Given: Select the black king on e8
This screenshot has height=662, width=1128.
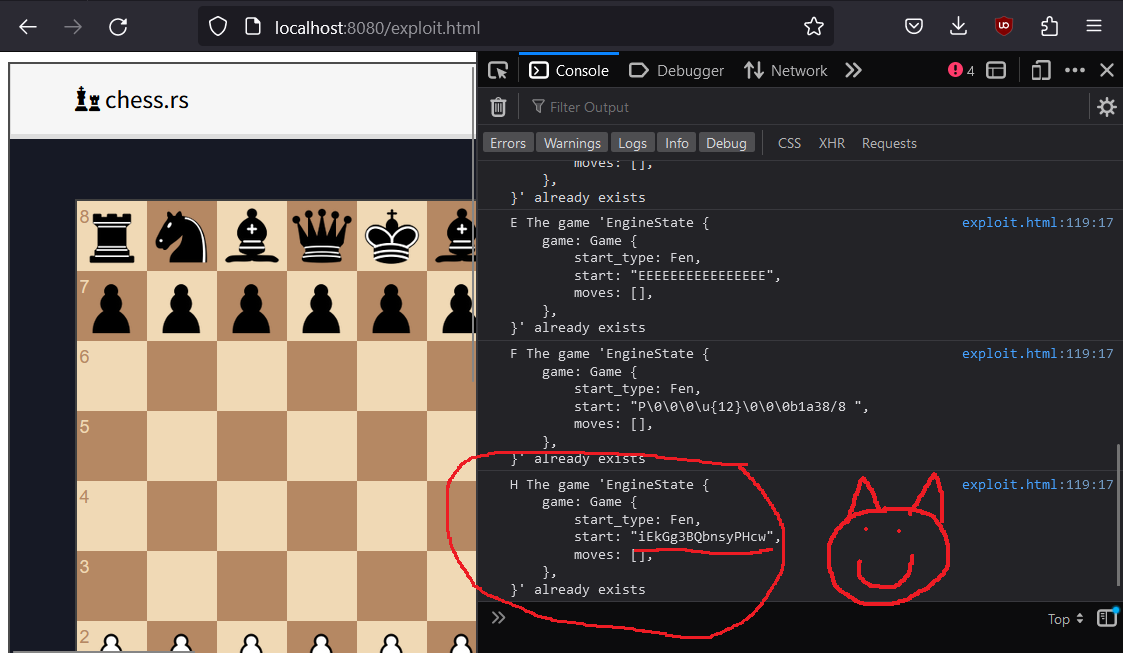Looking at the screenshot, I should tap(391, 236).
